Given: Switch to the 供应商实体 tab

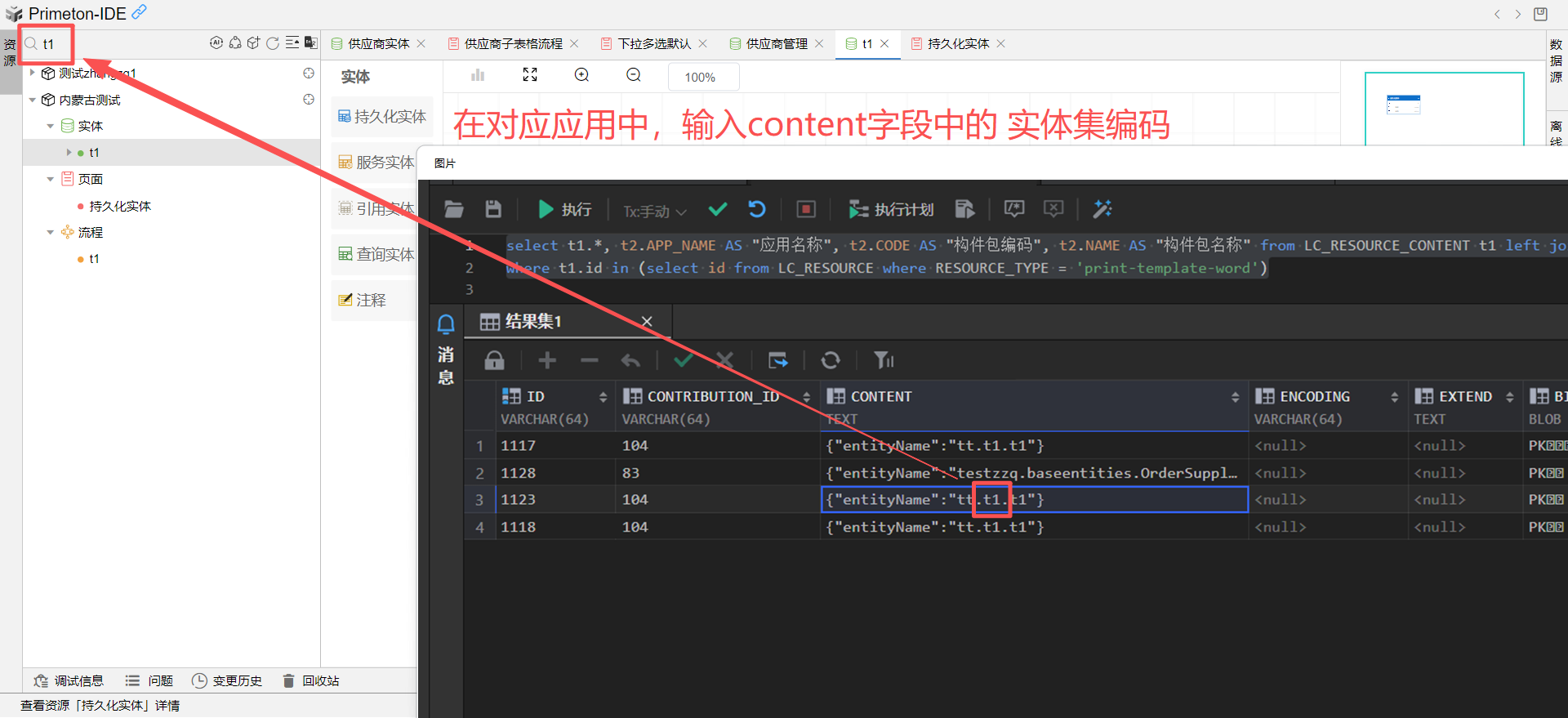Looking at the screenshot, I should coord(378,43).
